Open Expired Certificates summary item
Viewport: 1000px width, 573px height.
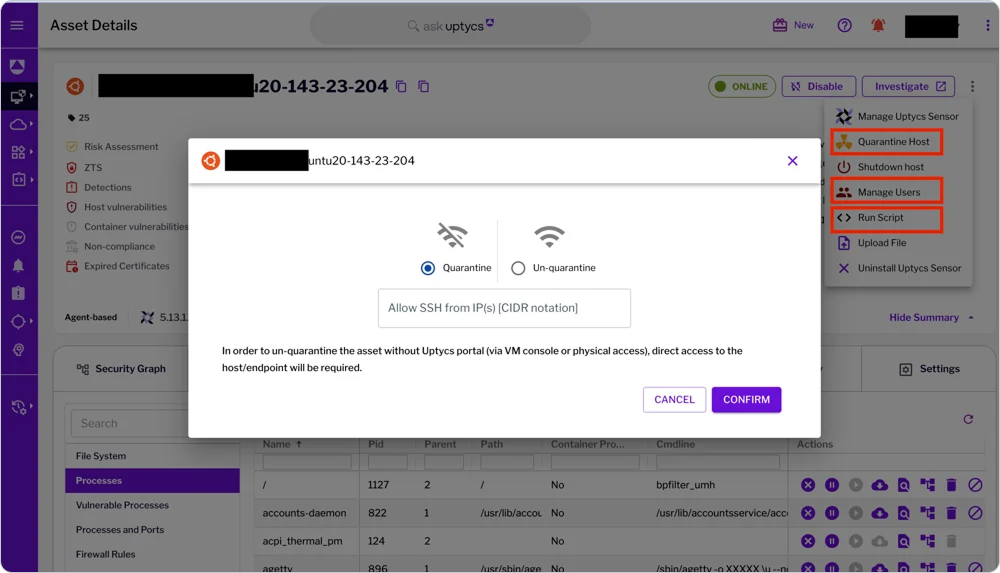tap(119, 266)
